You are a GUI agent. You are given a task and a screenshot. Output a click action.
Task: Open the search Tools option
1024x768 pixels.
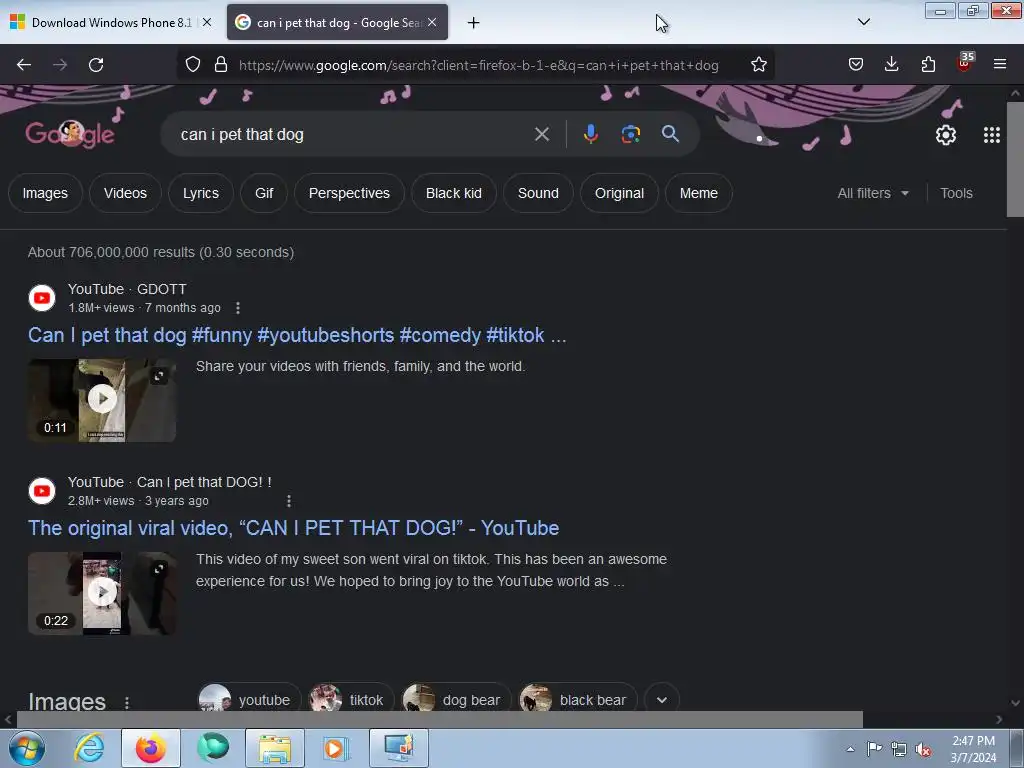(x=956, y=193)
